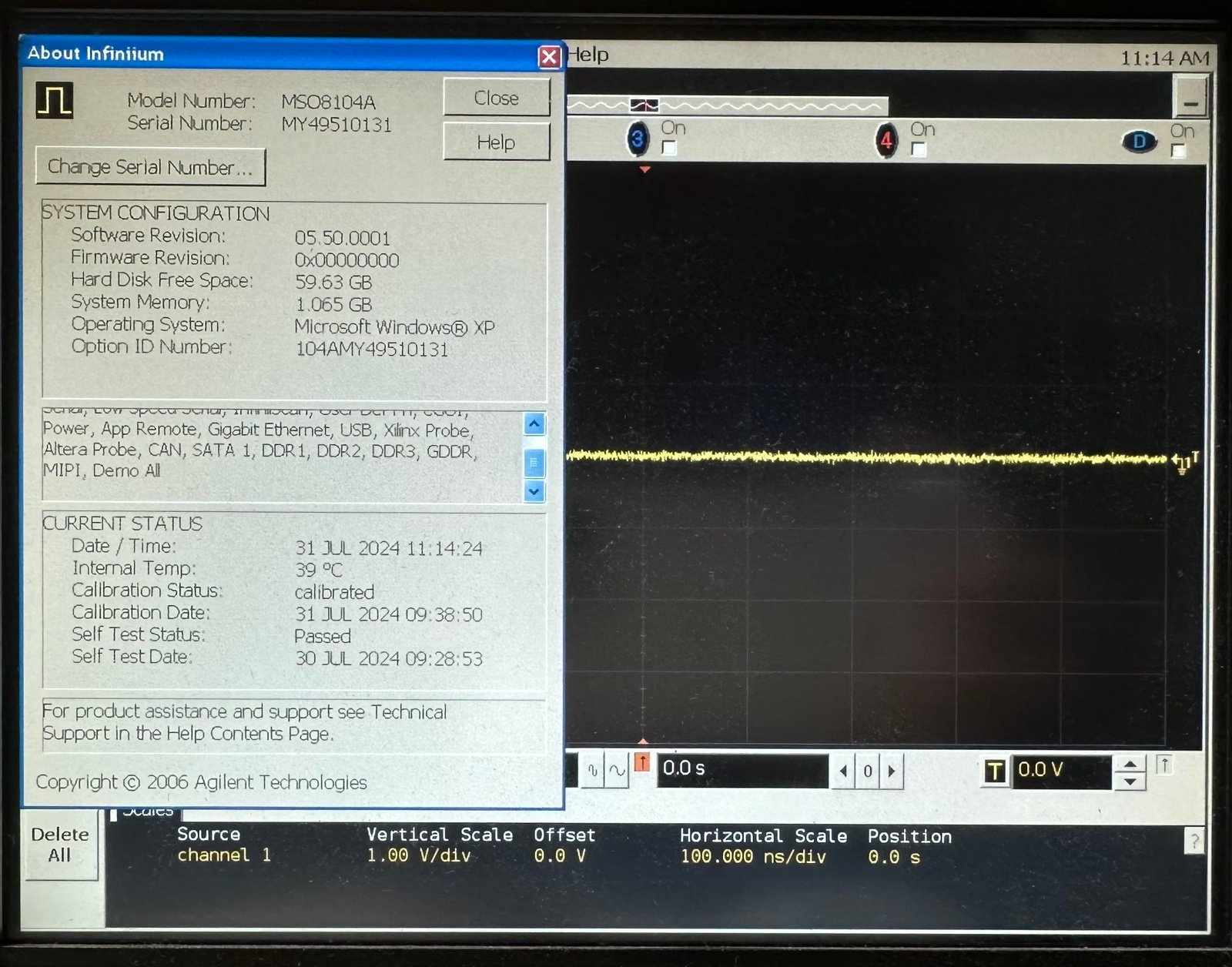Click question mark help icon at bottom right
This screenshot has height=967, width=1232.
1194,841
